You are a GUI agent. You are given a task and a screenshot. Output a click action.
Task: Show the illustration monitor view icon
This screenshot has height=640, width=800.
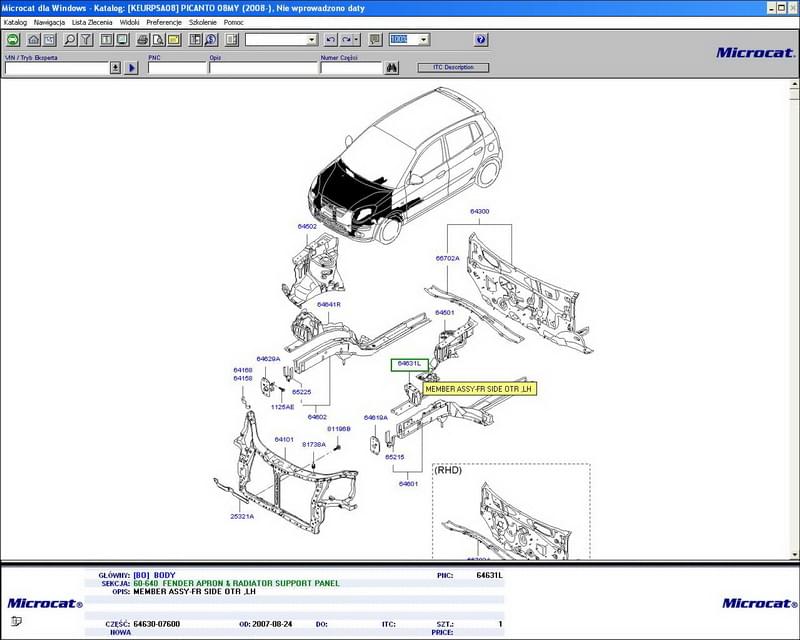point(122,40)
